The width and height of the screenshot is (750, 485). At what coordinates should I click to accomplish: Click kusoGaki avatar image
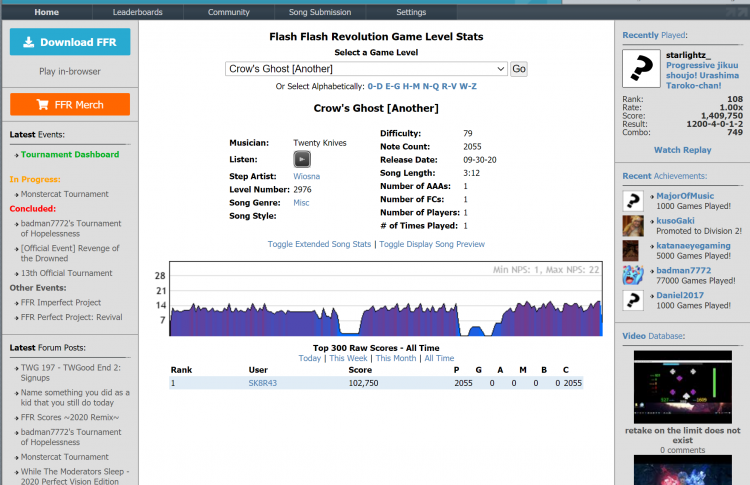[x=632, y=225]
